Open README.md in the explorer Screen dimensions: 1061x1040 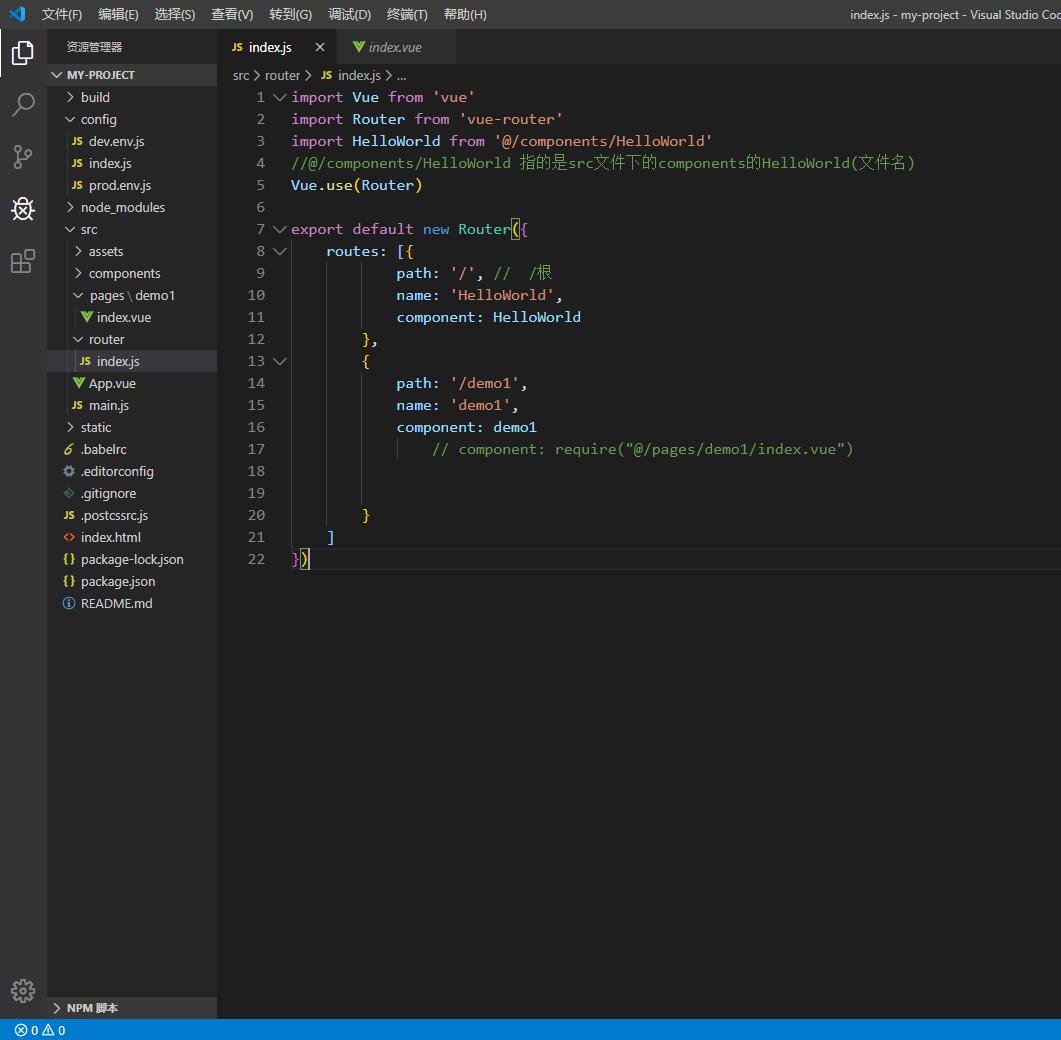[116, 603]
